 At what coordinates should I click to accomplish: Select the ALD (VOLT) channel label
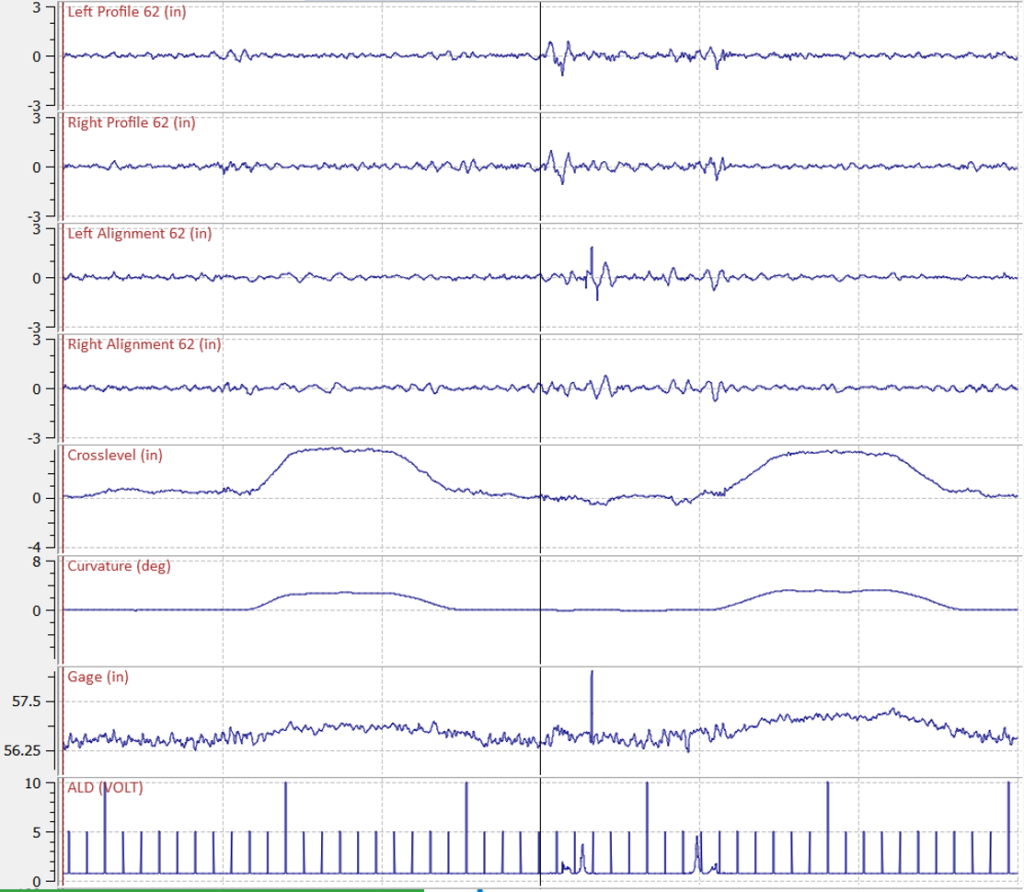(x=105, y=788)
